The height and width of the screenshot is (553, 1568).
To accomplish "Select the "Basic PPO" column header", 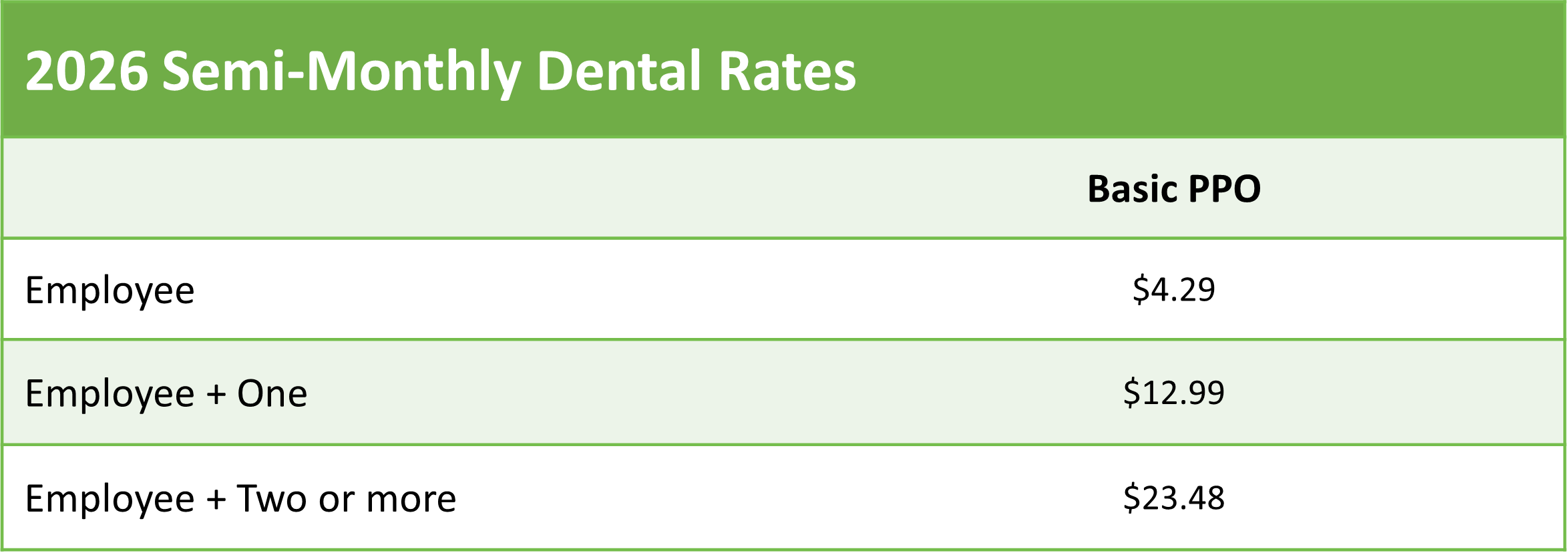I will tap(1174, 189).
